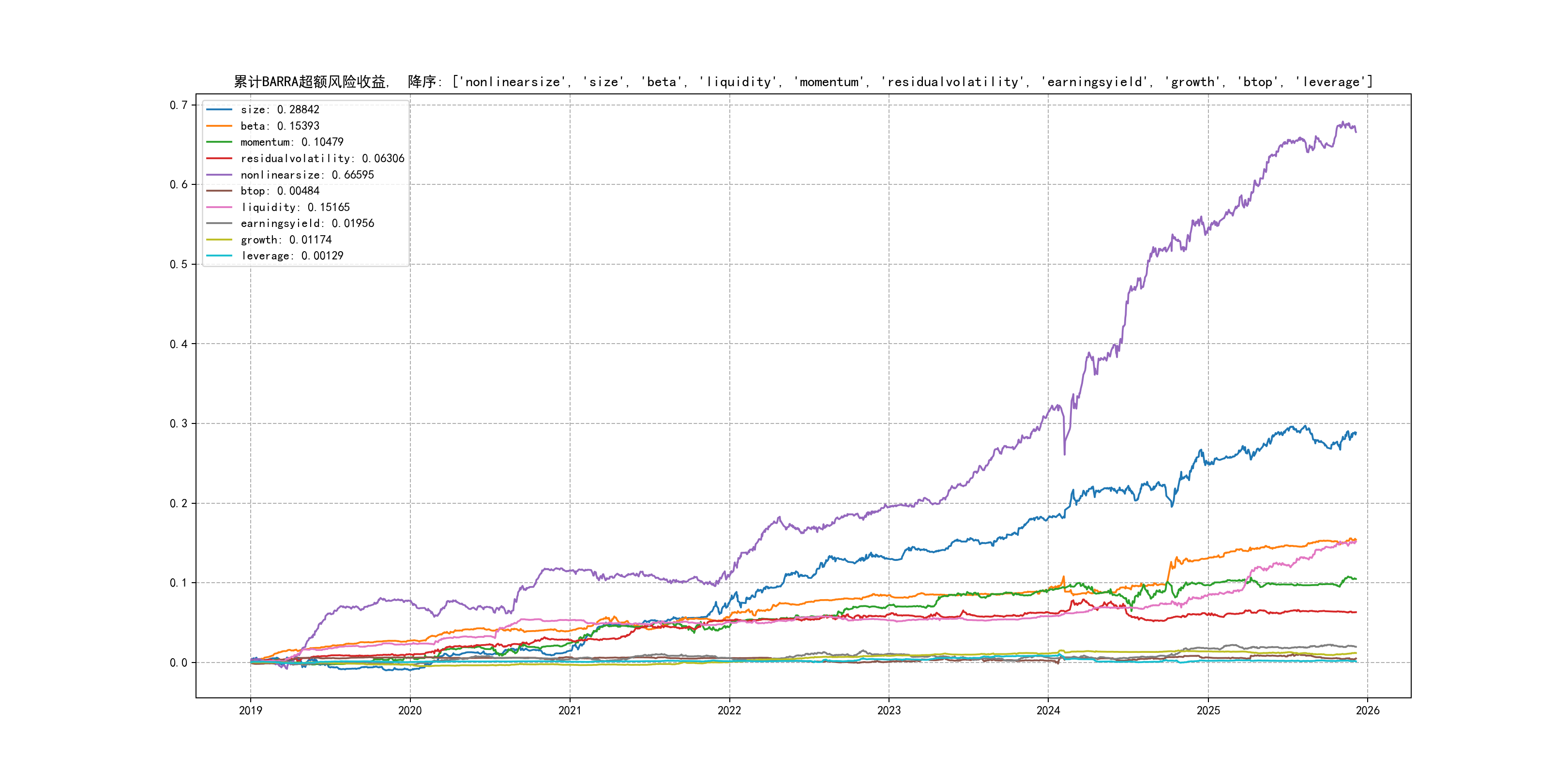Click the 0.3 y-axis tick label
1568x784 pixels.
pyautogui.click(x=179, y=423)
